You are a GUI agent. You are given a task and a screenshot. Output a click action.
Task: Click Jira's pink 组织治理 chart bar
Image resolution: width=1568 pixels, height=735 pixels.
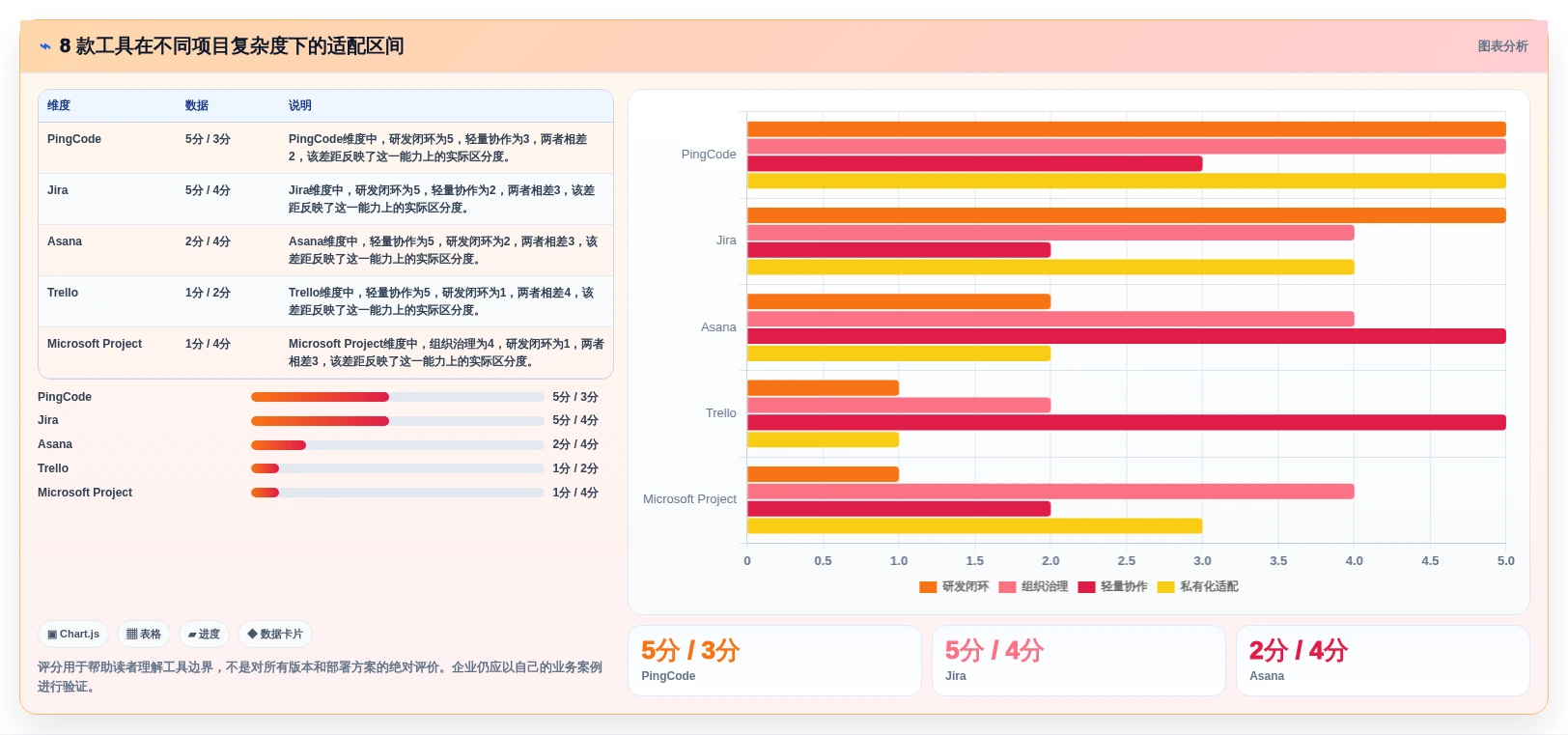coord(1050,233)
